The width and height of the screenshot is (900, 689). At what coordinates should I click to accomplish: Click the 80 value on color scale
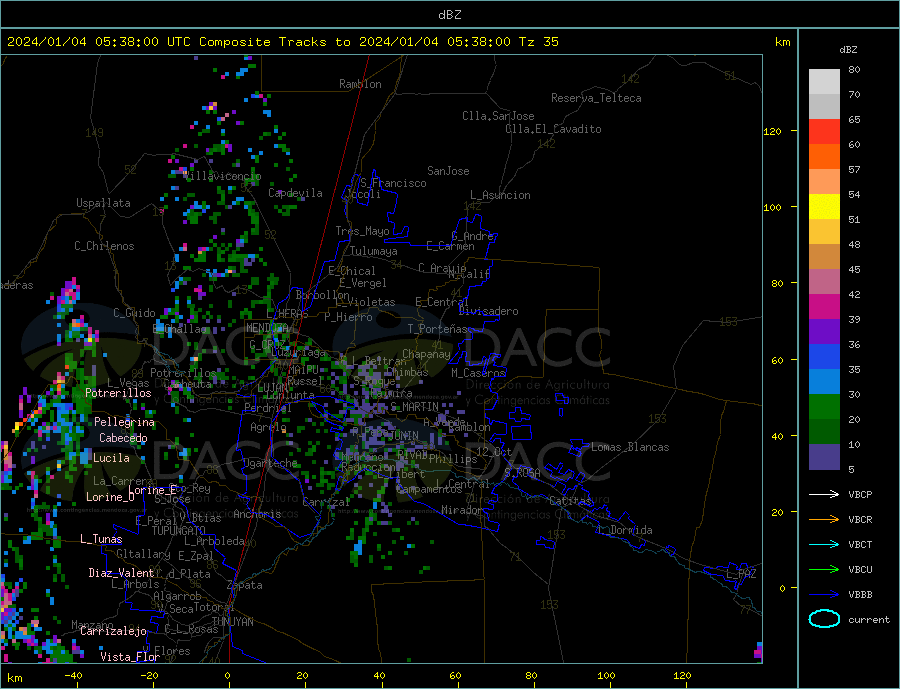[x=854, y=69]
